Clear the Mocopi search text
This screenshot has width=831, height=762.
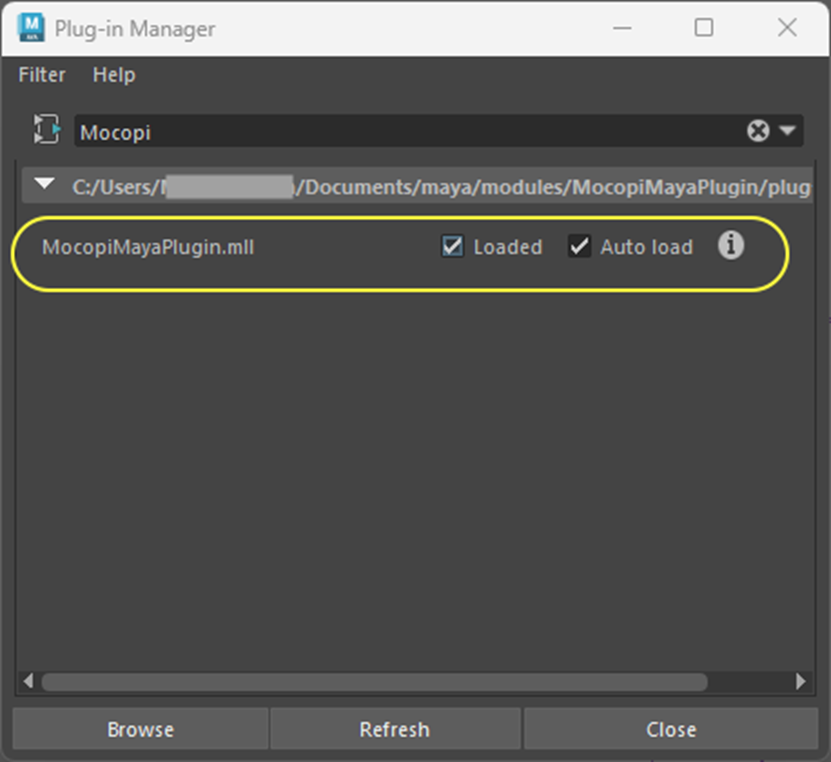pyautogui.click(x=758, y=131)
